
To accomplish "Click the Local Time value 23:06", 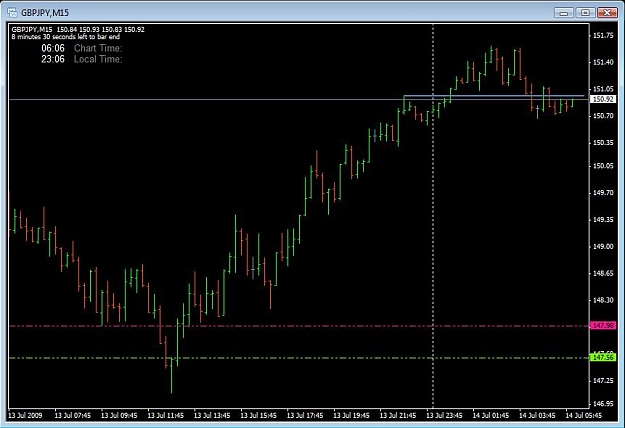I will pos(53,59).
